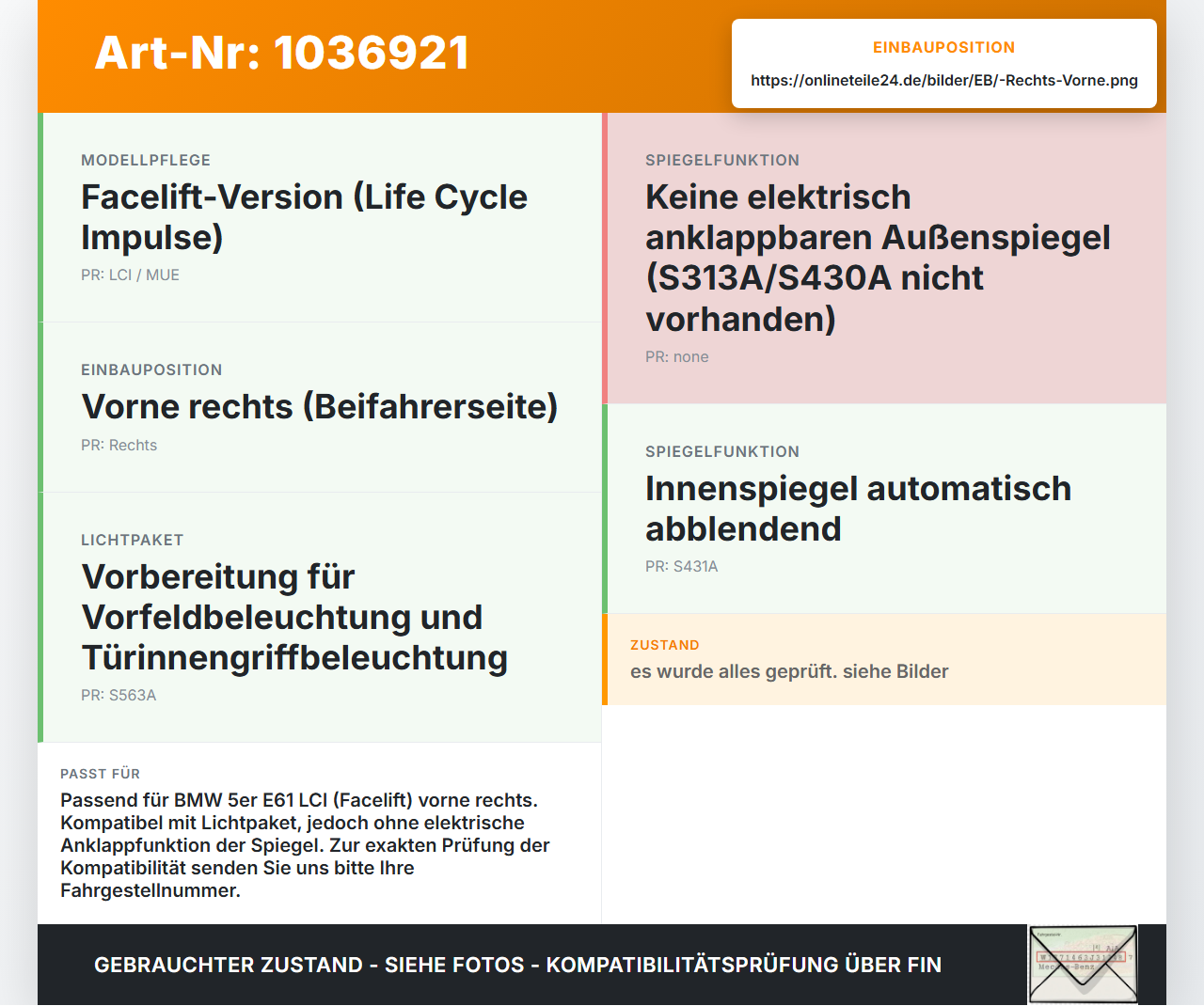Select the es wurde alles geprüft text
Viewport: 1204px width, 1006px height.
point(789,671)
